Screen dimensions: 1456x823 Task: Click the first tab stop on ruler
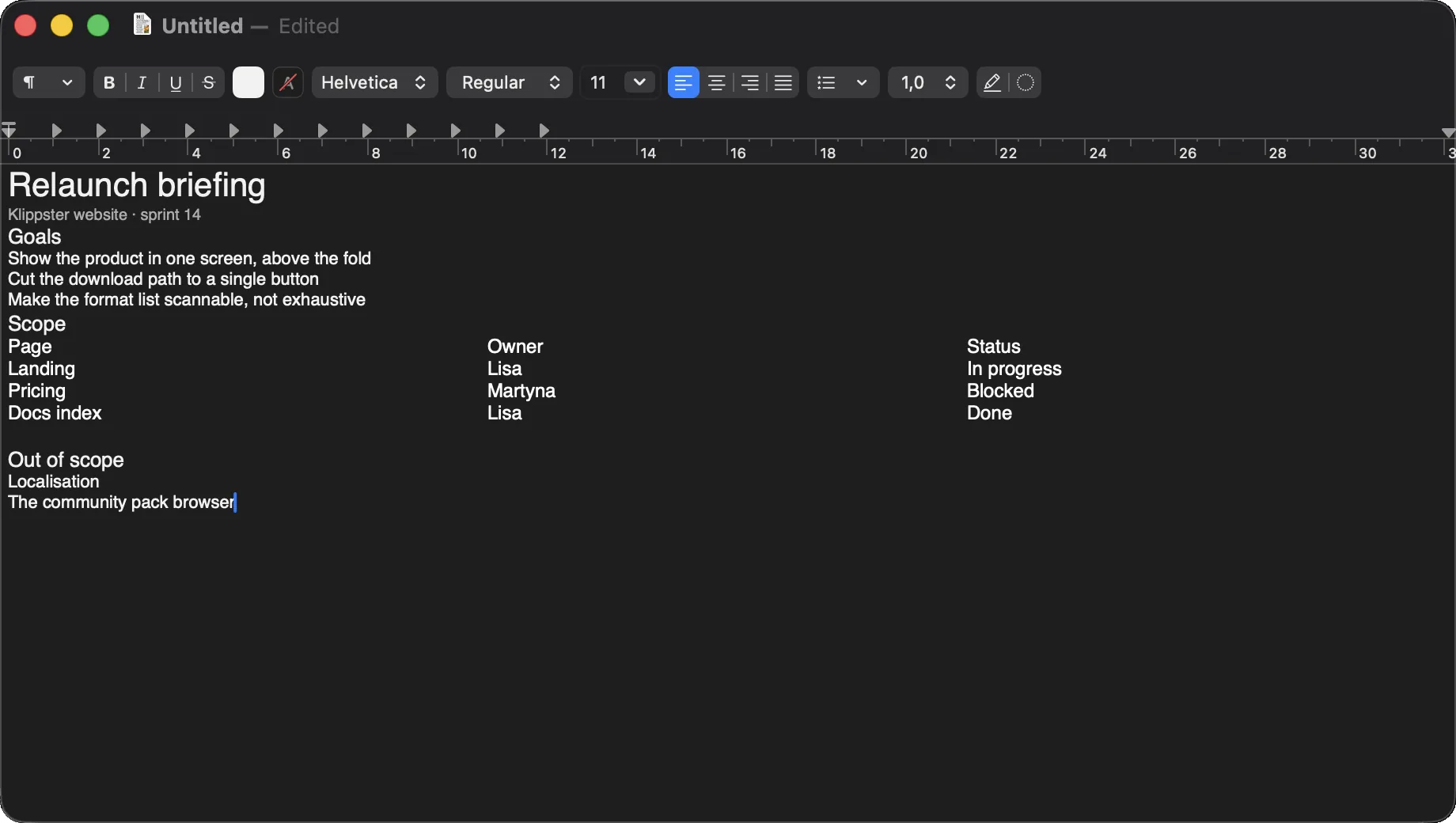click(x=57, y=130)
